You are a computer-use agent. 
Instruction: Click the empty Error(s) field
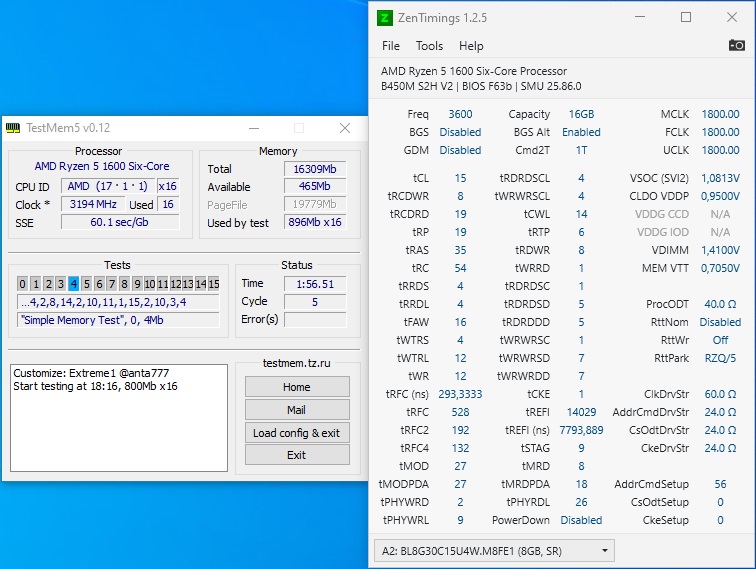click(x=315, y=320)
